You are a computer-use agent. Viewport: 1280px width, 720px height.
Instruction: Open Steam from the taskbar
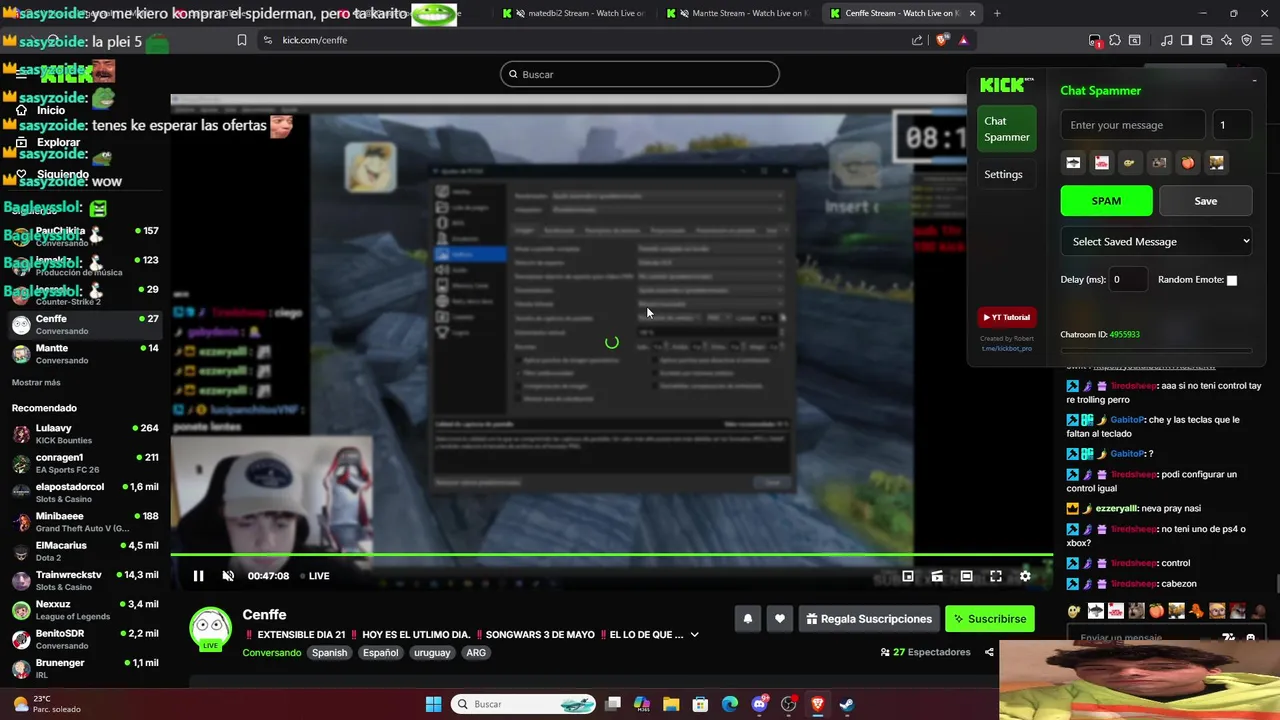(x=846, y=704)
